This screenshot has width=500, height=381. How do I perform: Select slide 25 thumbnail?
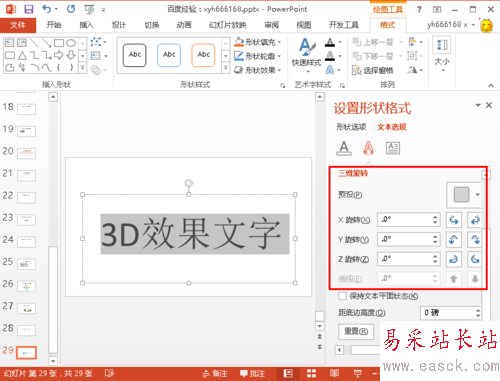click(x=27, y=264)
